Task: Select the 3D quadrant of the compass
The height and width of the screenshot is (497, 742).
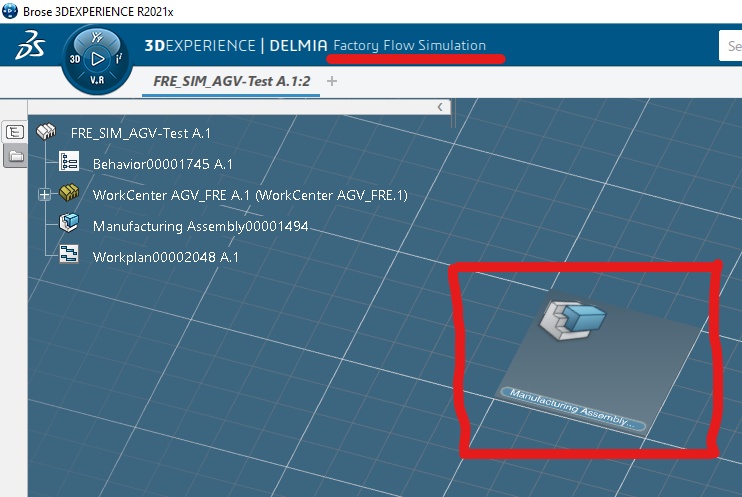Action: (75, 59)
